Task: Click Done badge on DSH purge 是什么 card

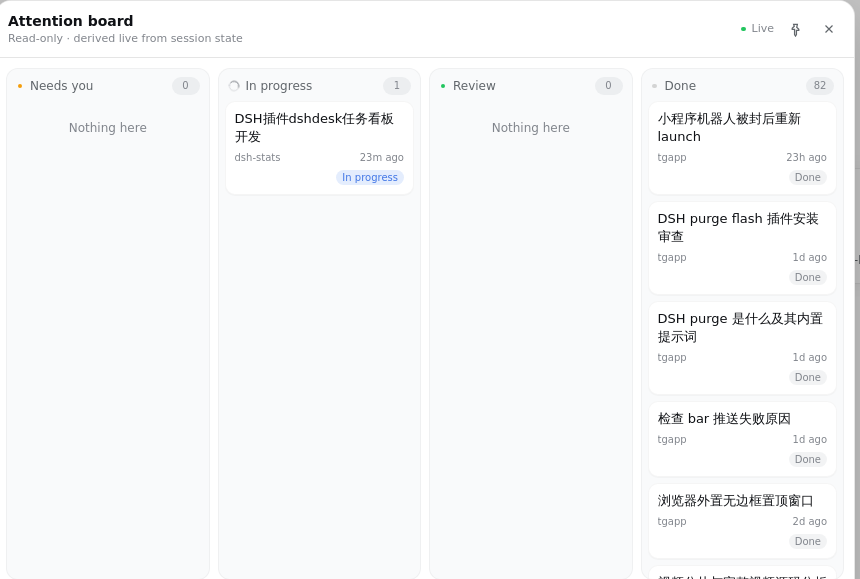Action: point(807,377)
